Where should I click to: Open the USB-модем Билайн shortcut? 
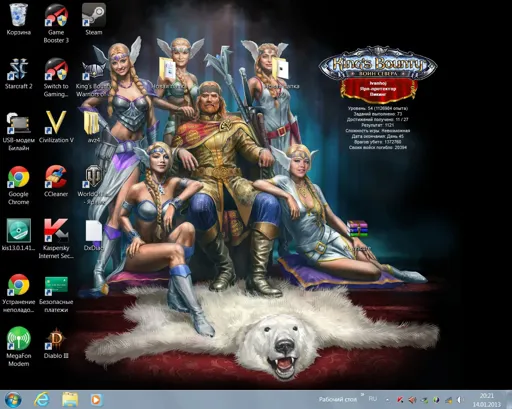tap(19, 131)
